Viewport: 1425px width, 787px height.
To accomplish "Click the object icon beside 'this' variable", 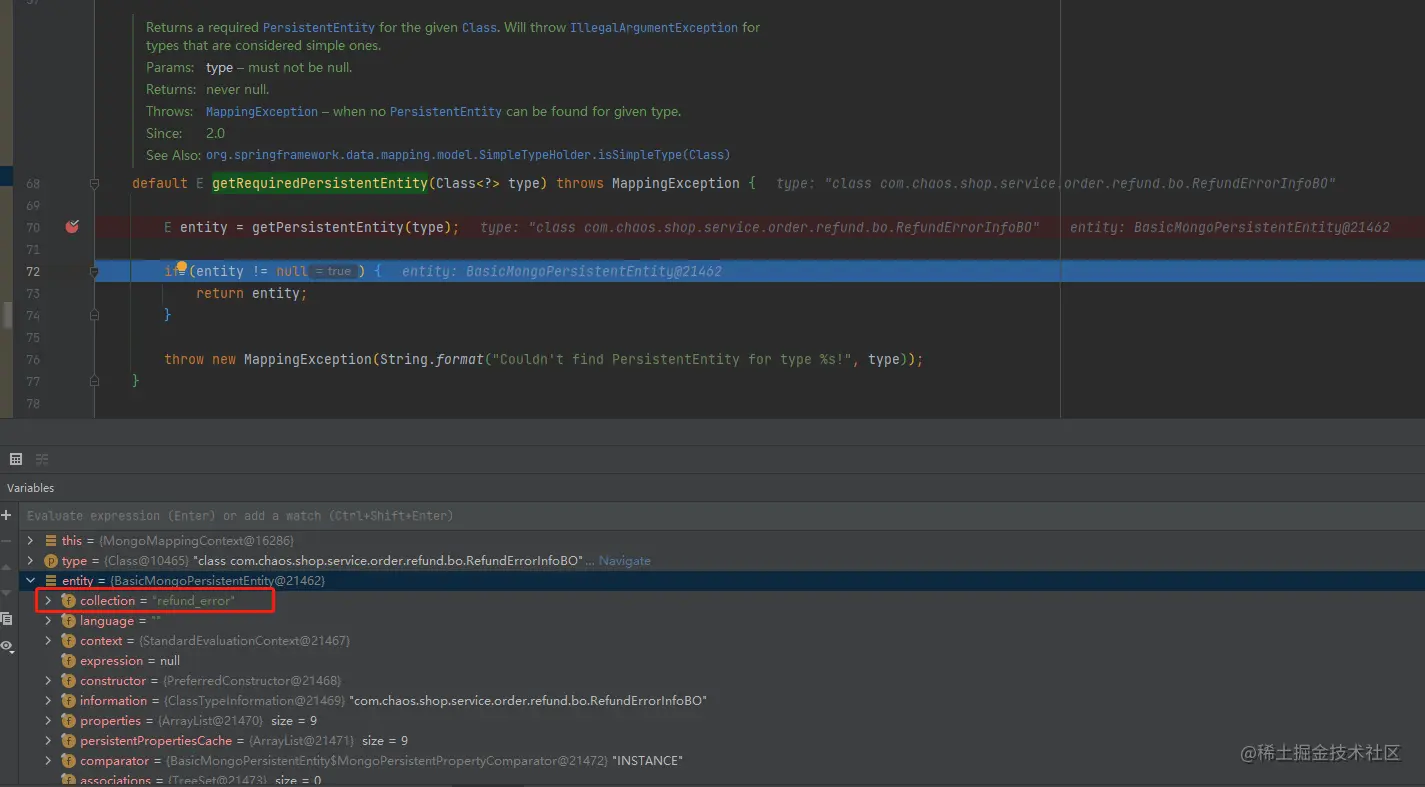I will point(51,541).
